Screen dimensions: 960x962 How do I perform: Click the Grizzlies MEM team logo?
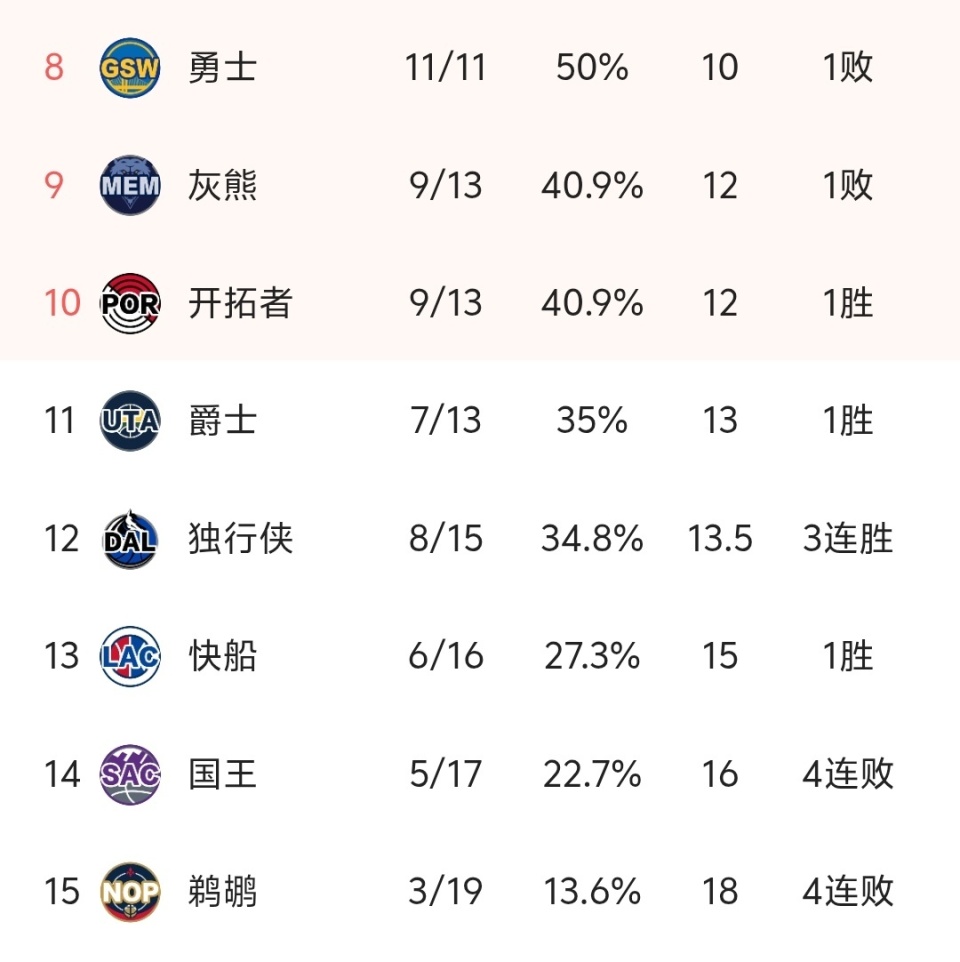tap(130, 186)
